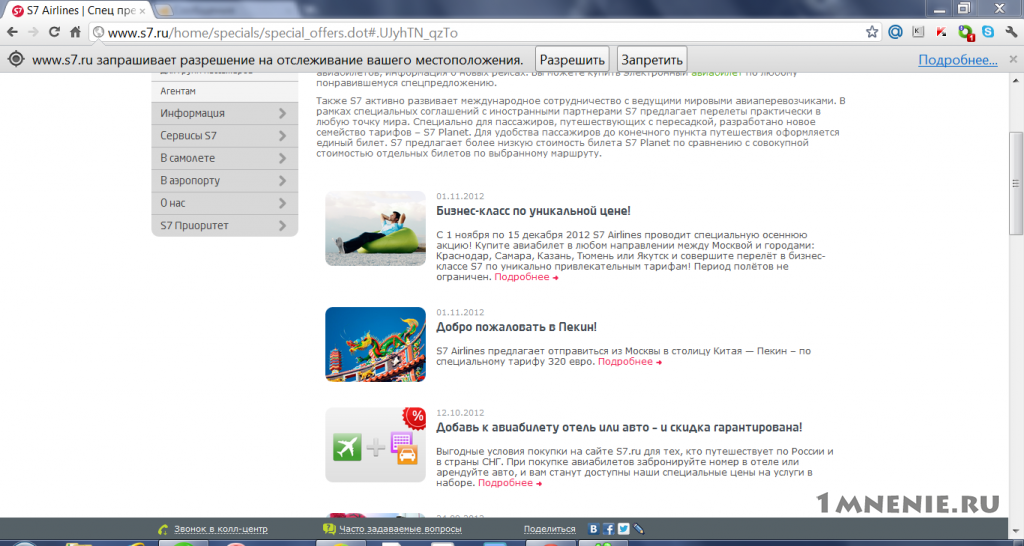Screen dimensions: 1024x546
Task: Select О нас in the sidebar
Action: 173,203
